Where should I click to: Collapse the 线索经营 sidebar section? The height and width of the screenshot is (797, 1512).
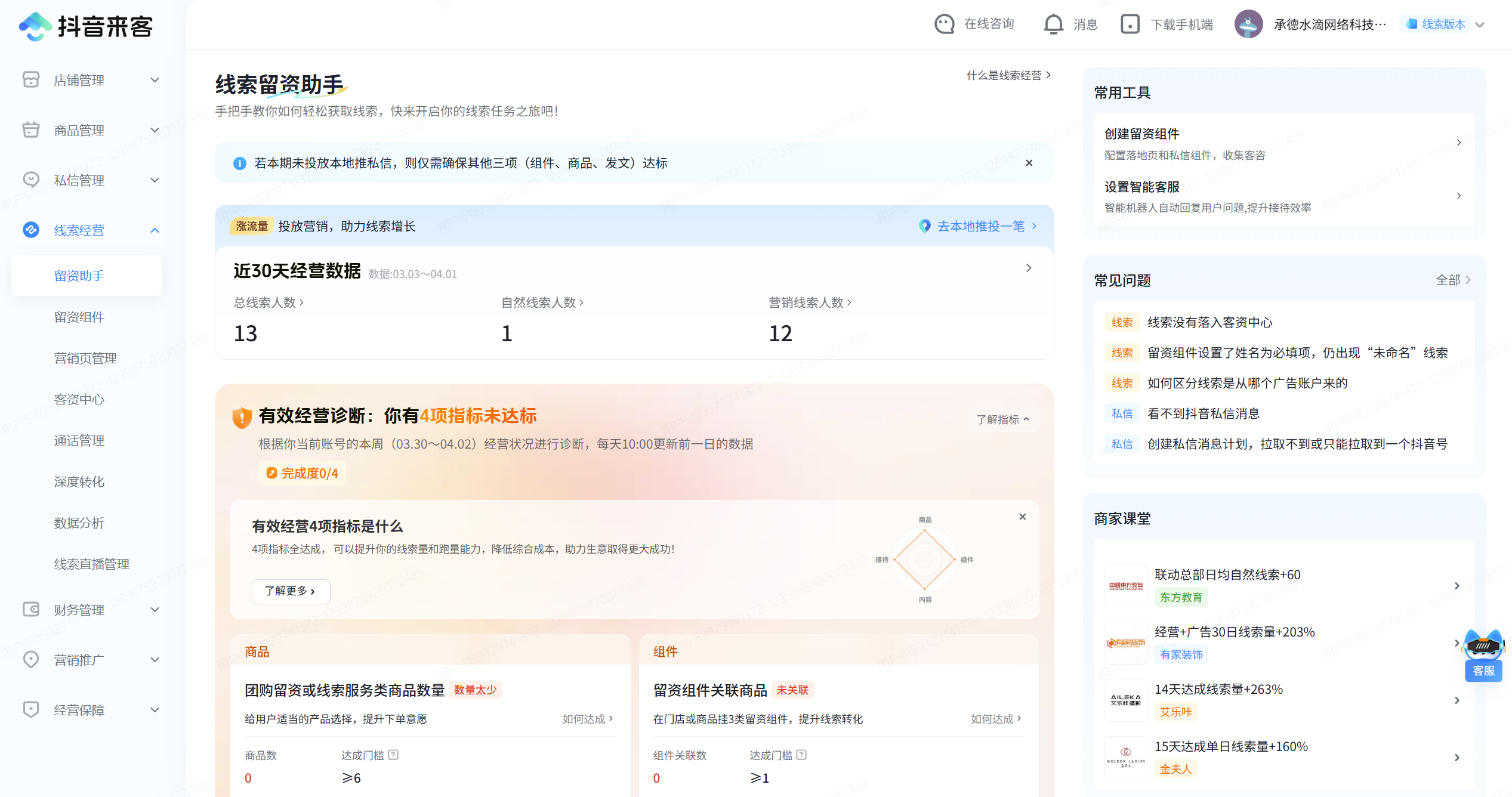click(x=155, y=230)
